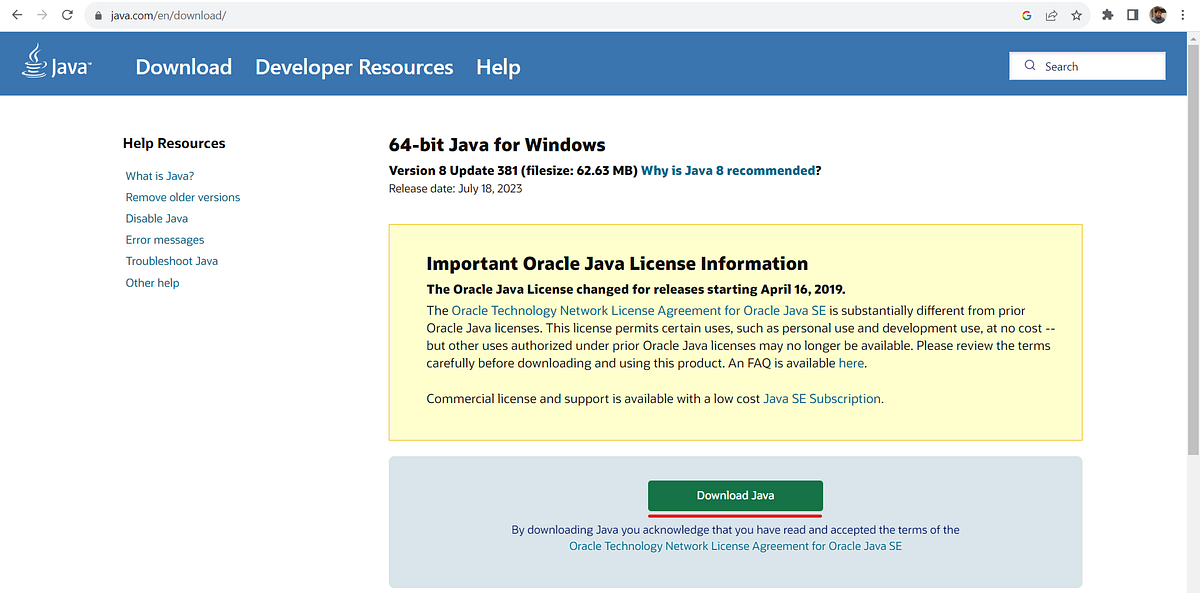The width and height of the screenshot is (1200, 593).
Task: Open the Extensions puzzle icon
Action: coord(1107,15)
